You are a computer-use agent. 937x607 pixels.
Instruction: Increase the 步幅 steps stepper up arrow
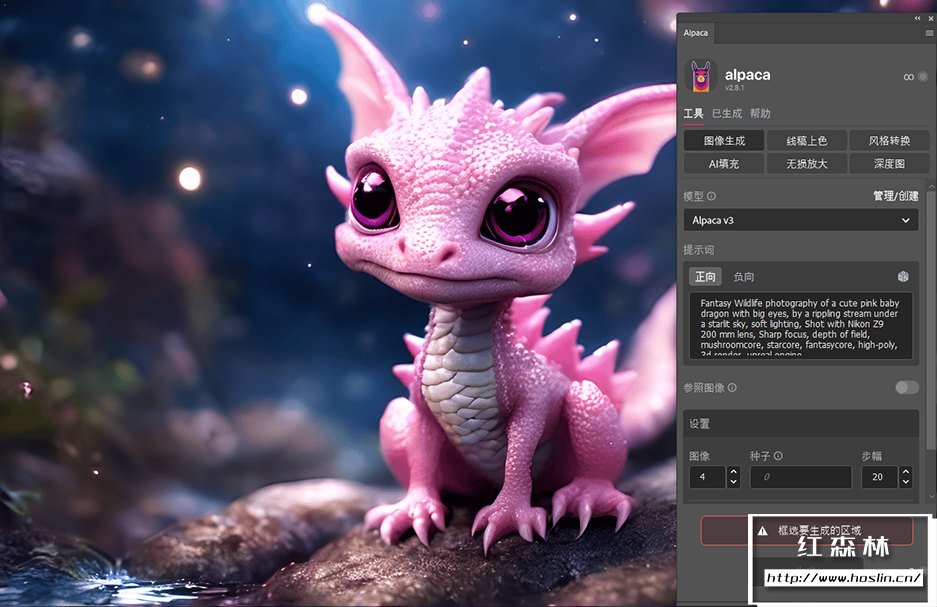click(x=905, y=472)
